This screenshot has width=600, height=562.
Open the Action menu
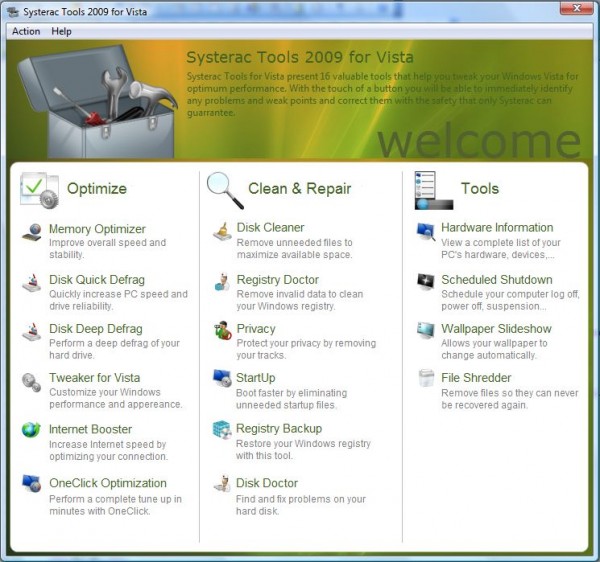(x=26, y=31)
